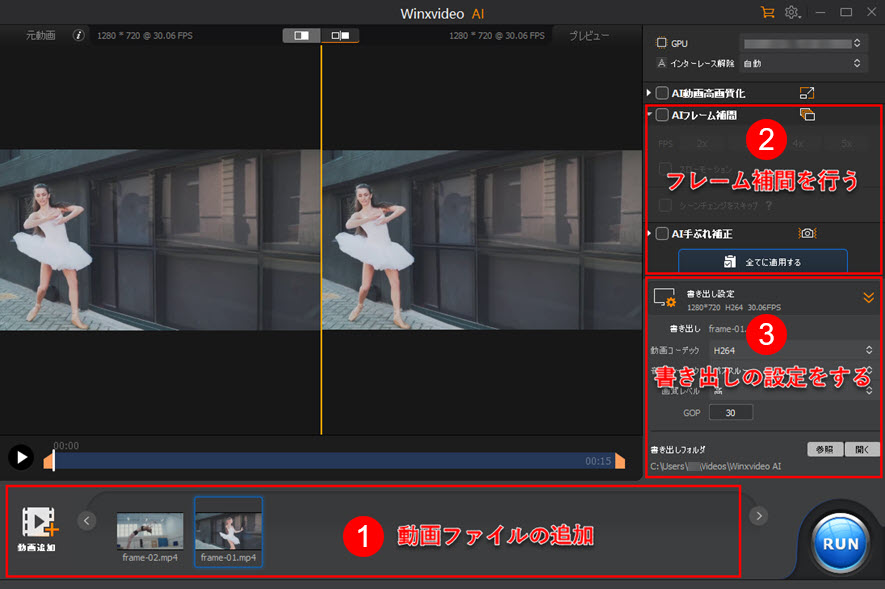Open the settings gear menu
Image resolution: width=885 pixels, height=589 pixels.
coord(792,12)
